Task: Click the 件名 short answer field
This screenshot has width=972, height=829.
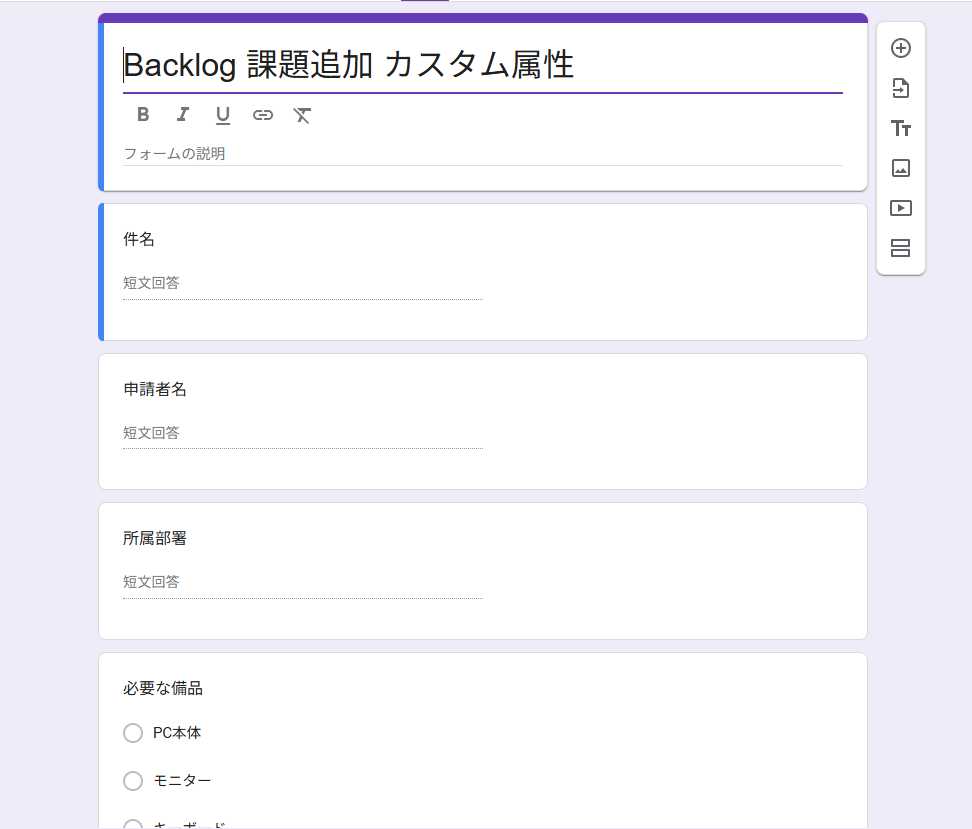Action: (x=303, y=284)
